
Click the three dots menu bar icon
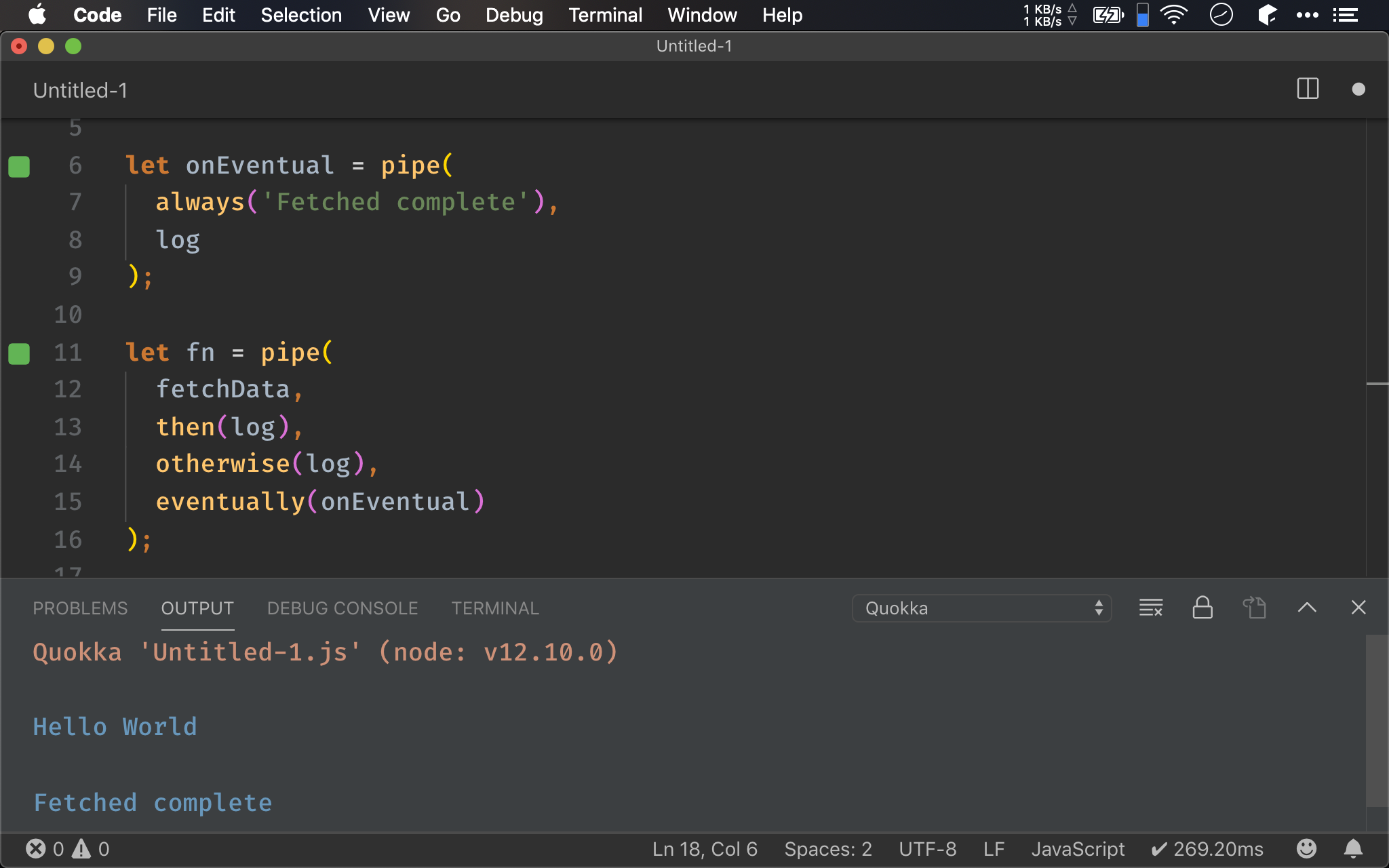[1307, 15]
